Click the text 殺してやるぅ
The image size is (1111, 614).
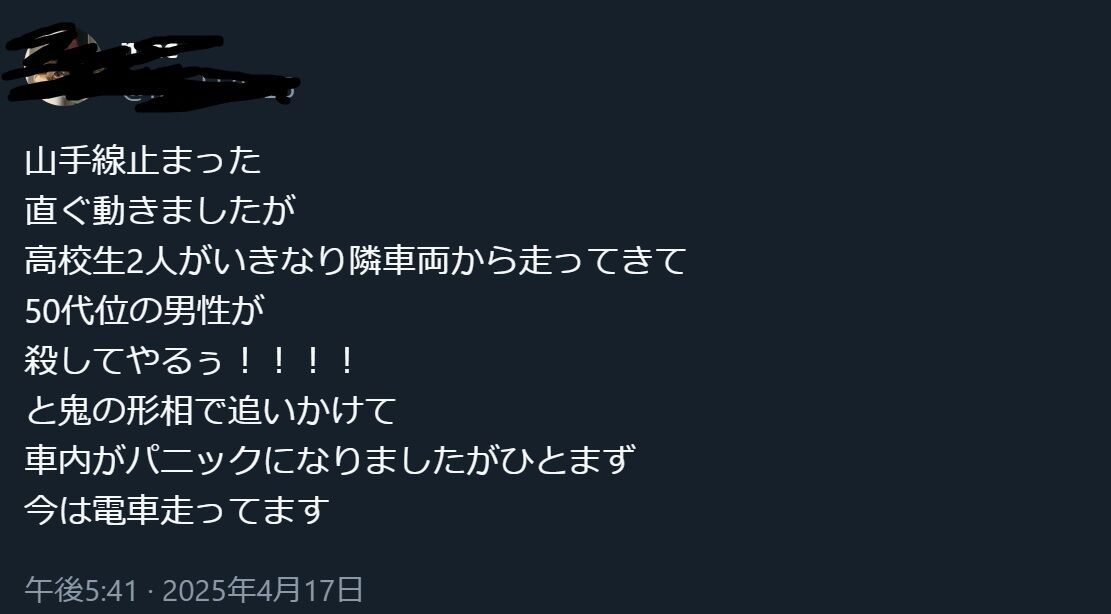coord(123,360)
